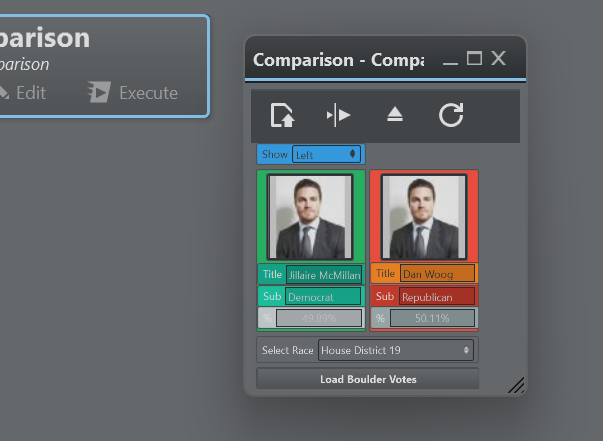603x441 pixels.
Task: Select the right candidate photo thumbnail
Action: pos(423,217)
